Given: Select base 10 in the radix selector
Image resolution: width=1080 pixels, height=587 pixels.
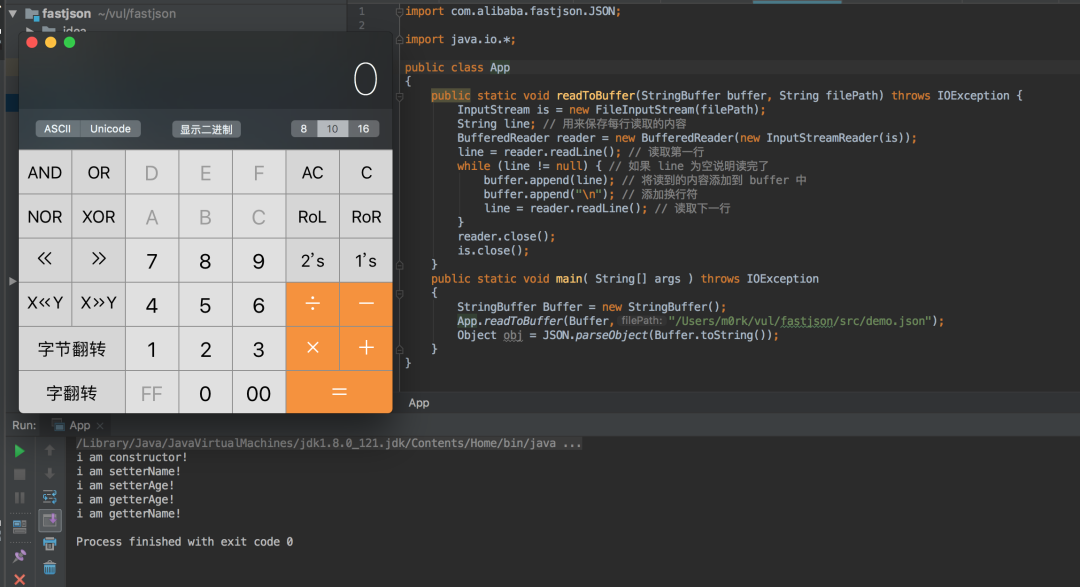Looking at the screenshot, I should click(x=332, y=129).
